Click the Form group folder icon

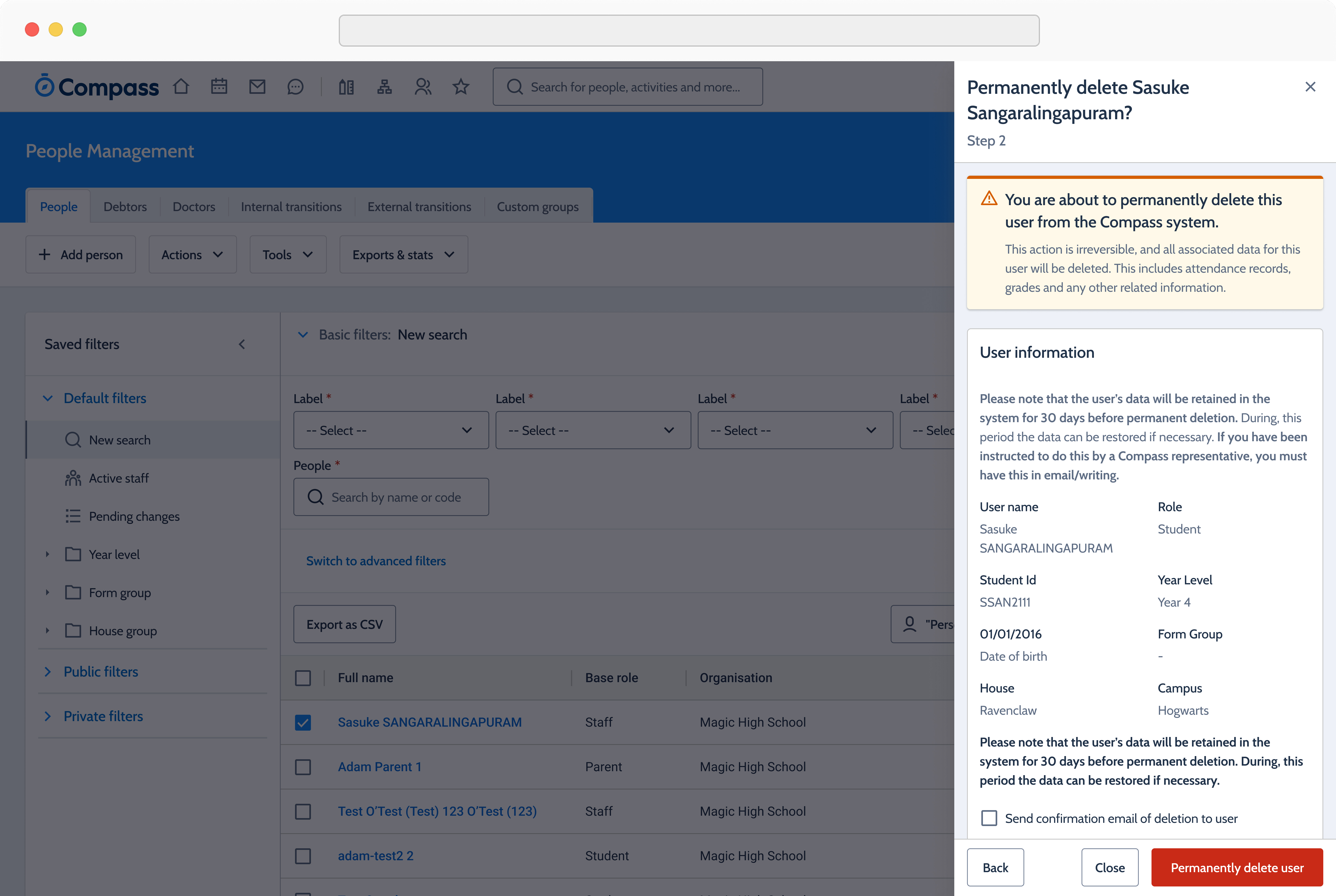(x=73, y=592)
